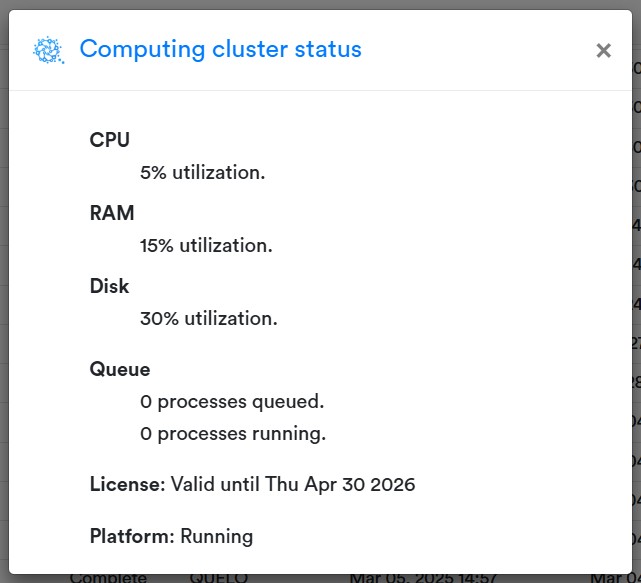This screenshot has width=641, height=583.
Task: Click the Complete status cell behind the dialog
Action: click(108, 577)
